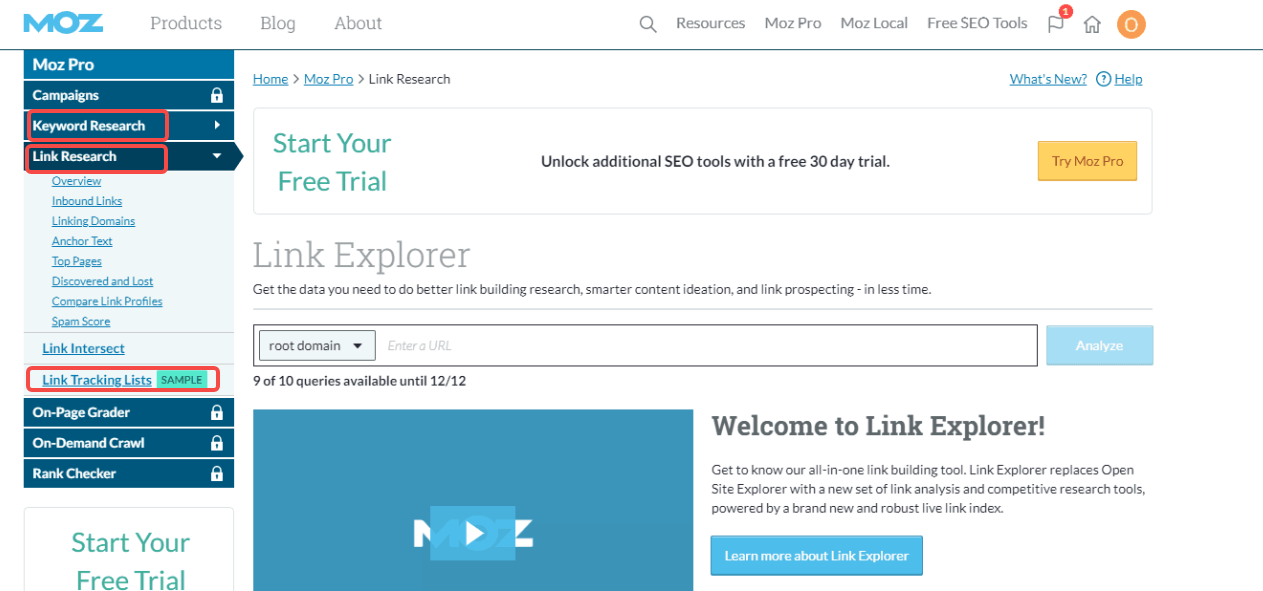The height and width of the screenshot is (591, 1263).
Task: Play the Link Explorer welcome video
Action: (474, 533)
